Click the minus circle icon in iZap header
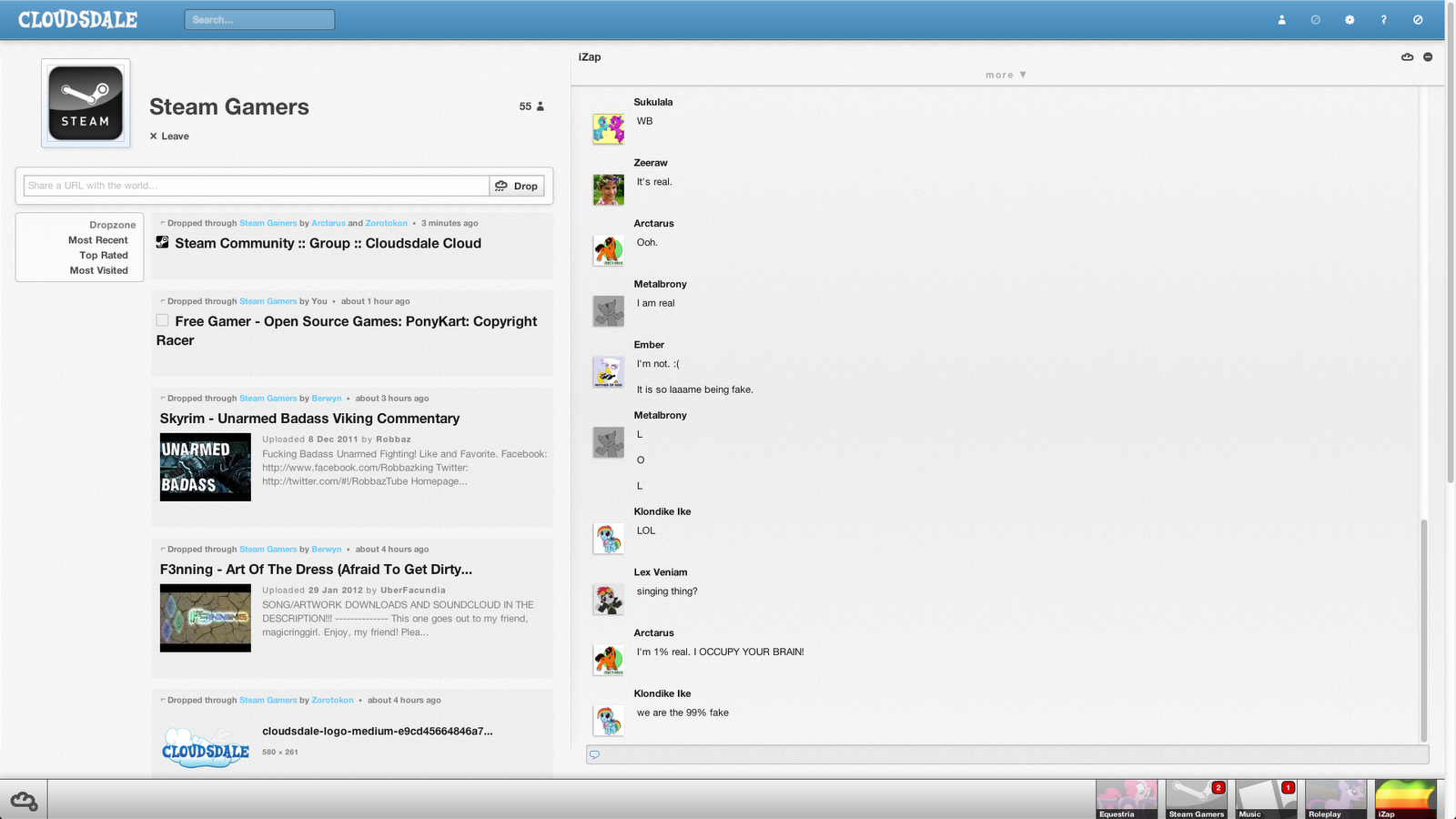Viewport: 1456px width, 819px height. [x=1428, y=56]
